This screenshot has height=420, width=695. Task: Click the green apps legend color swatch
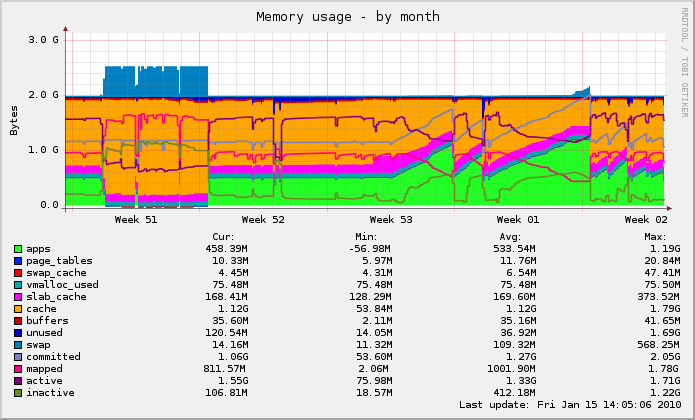coord(18,249)
